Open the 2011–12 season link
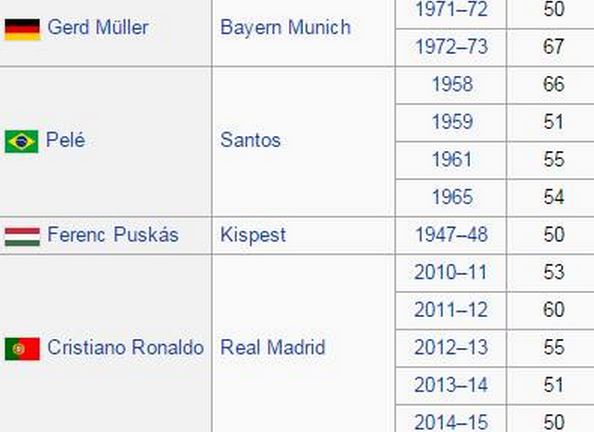 (451, 310)
